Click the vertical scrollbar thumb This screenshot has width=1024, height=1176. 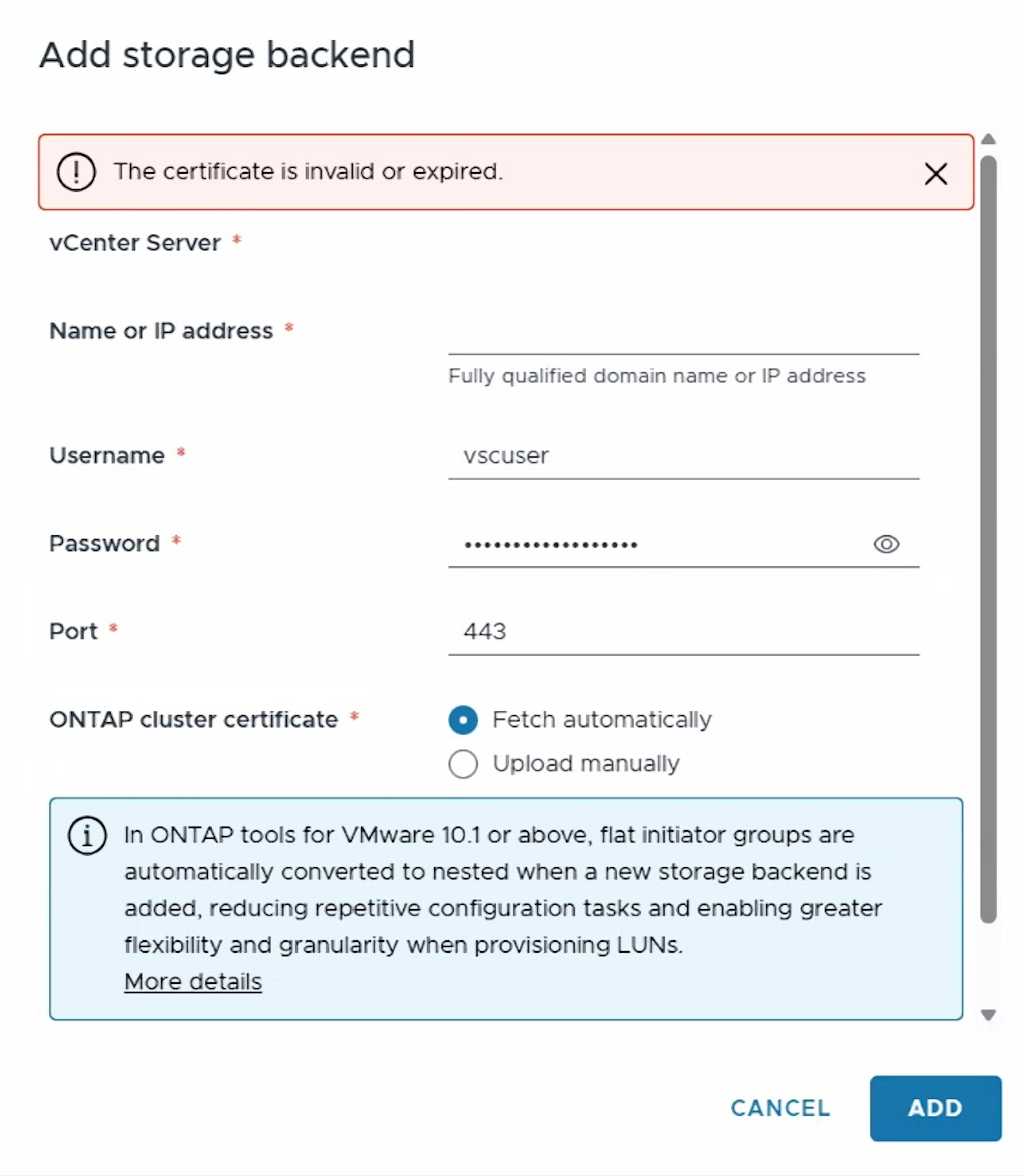click(x=988, y=538)
